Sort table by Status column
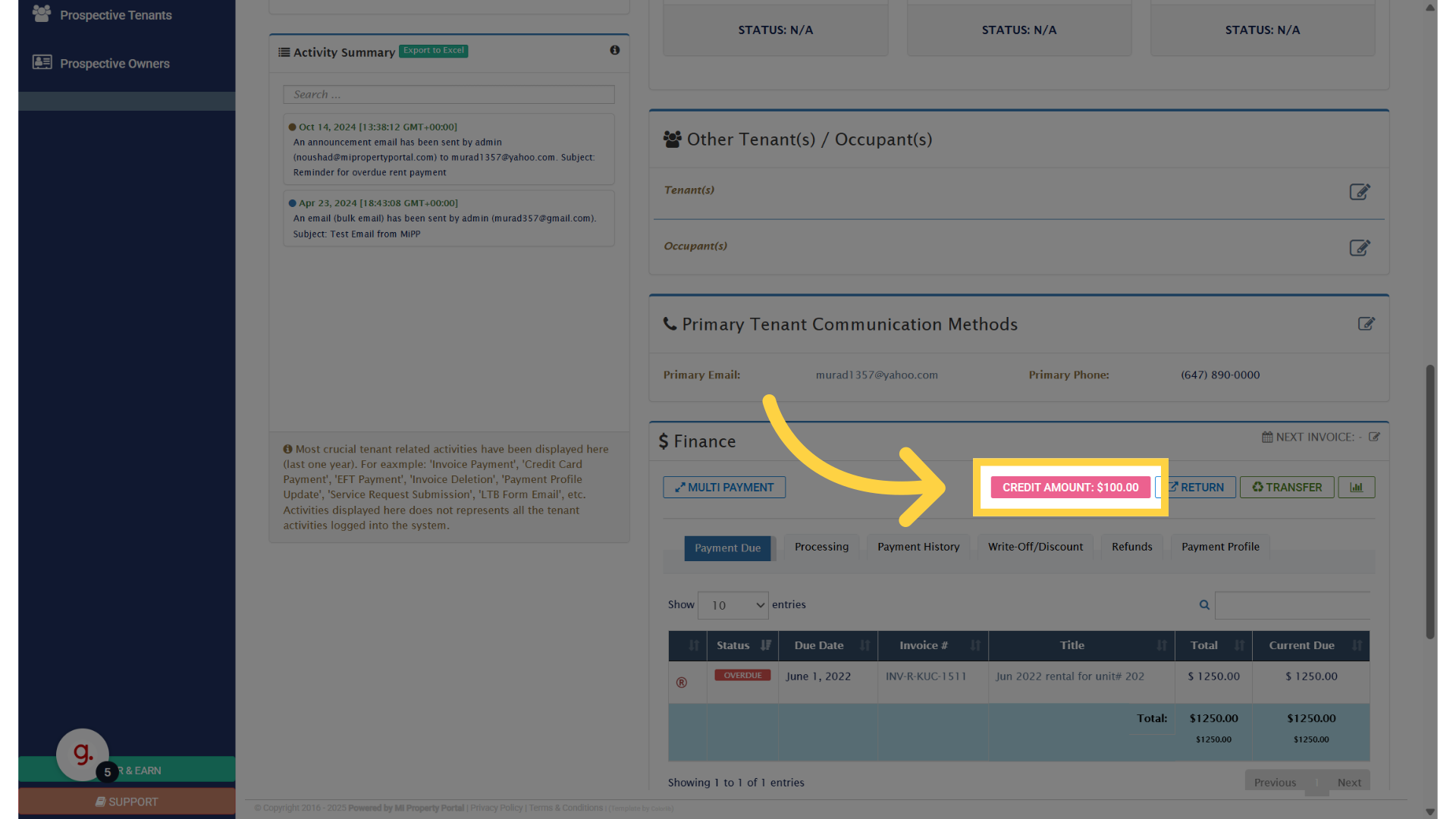This screenshot has height=819, width=1456. (x=742, y=646)
